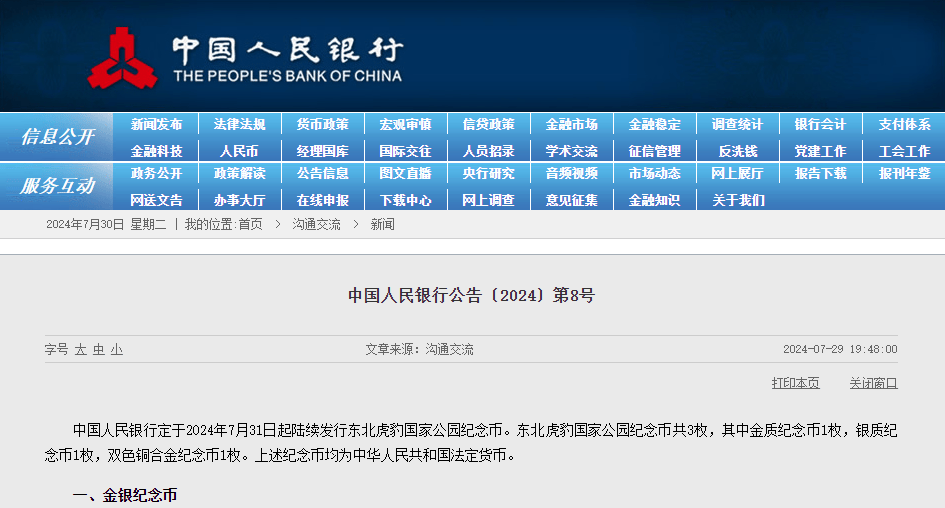945x508 pixels.
Task: Open 法律法规 menu item
Action: pyautogui.click(x=239, y=124)
